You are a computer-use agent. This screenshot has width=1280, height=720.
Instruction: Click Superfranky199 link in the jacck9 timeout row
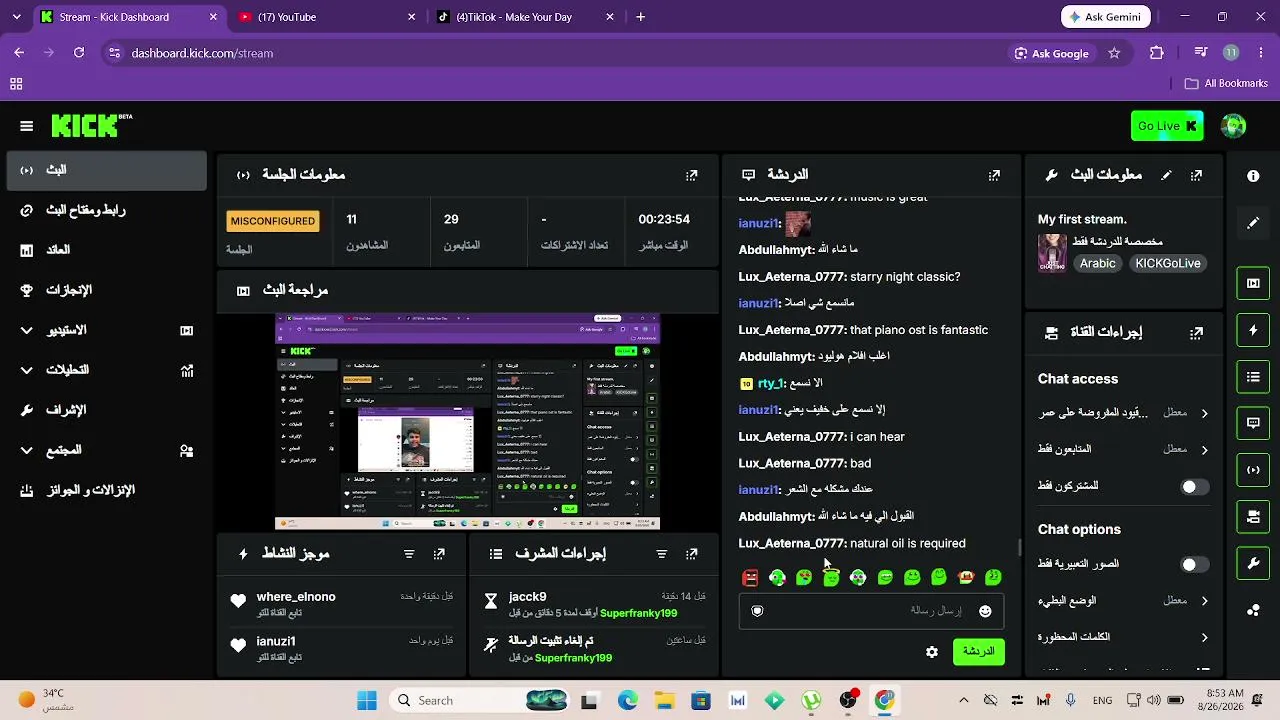click(x=639, y=613)
